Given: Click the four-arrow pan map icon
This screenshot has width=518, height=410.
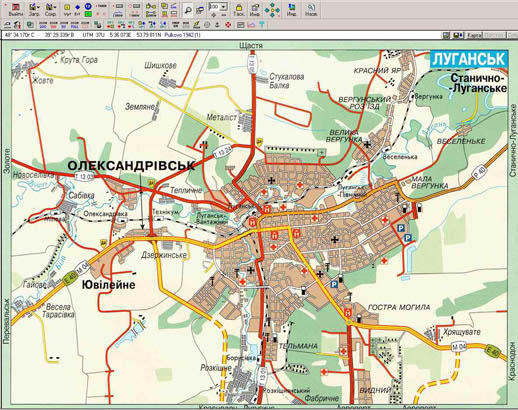Looking at the screenshot, I should pyautogui.click(x=272, y=10).
